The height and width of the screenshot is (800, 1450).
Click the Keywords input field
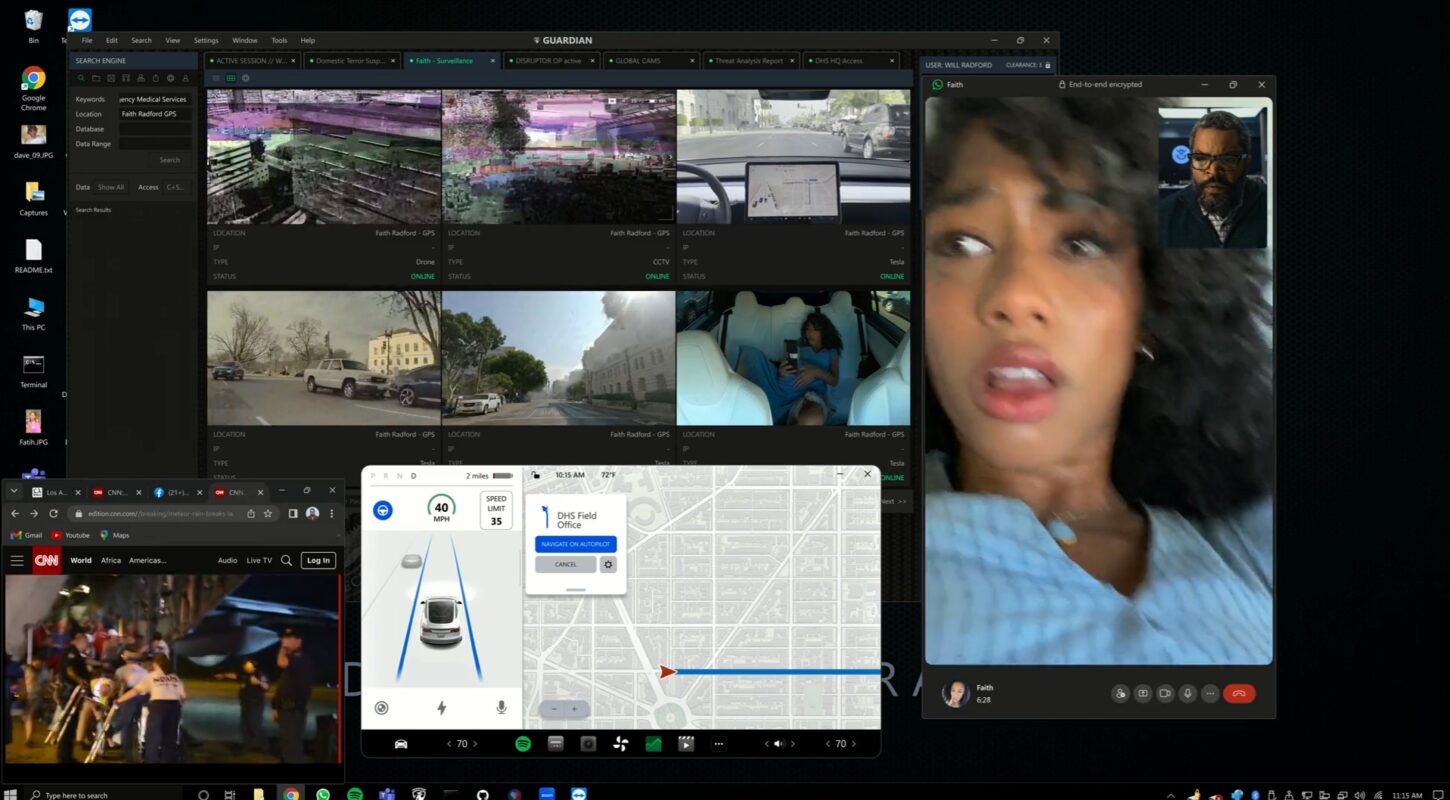[x=155, y=99]
